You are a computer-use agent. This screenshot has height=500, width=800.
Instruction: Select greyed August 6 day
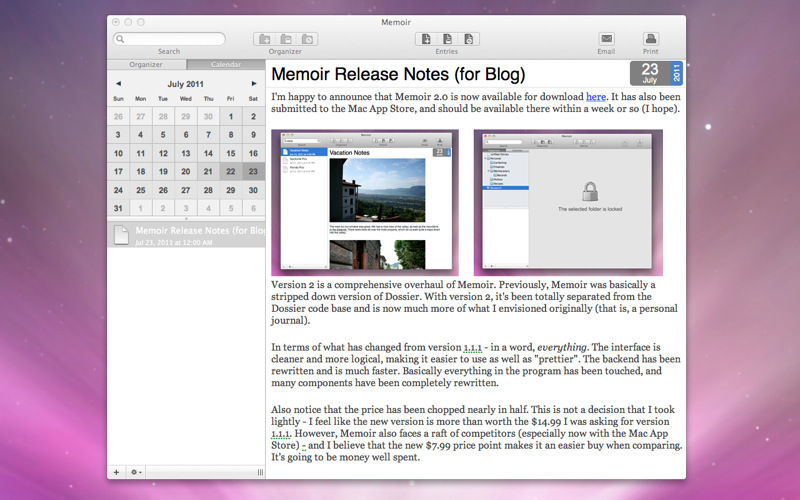[253, 208]
